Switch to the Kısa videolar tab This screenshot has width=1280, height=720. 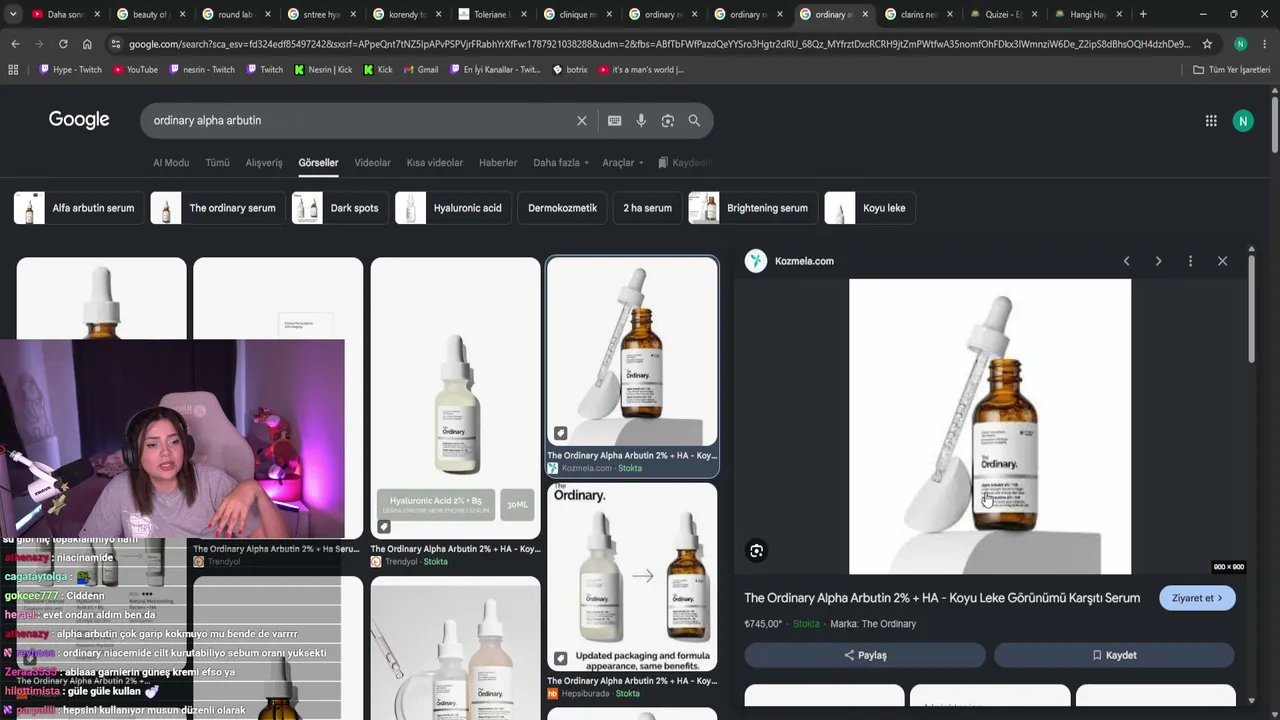[x=435, y=163]
